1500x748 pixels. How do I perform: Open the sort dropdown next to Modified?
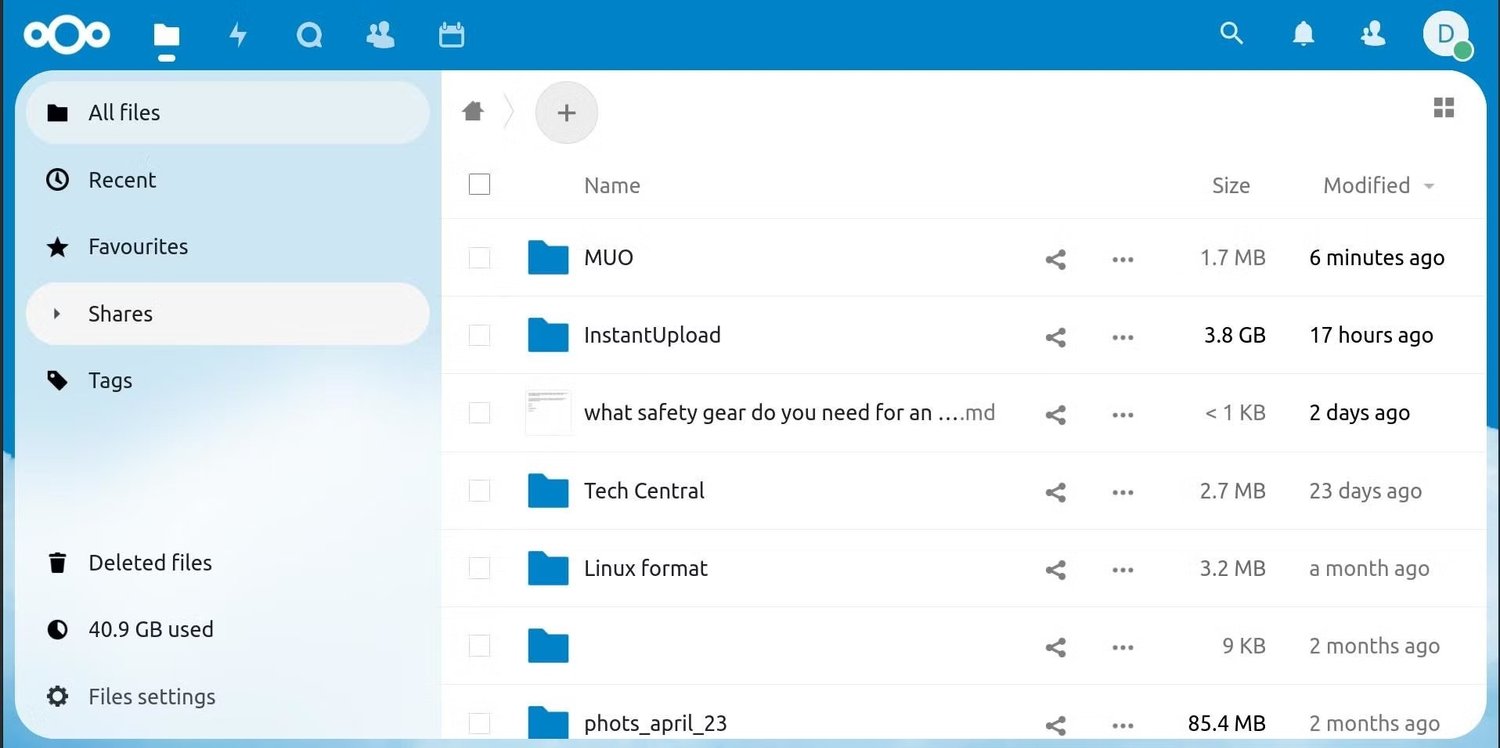tap(1429, 186)
